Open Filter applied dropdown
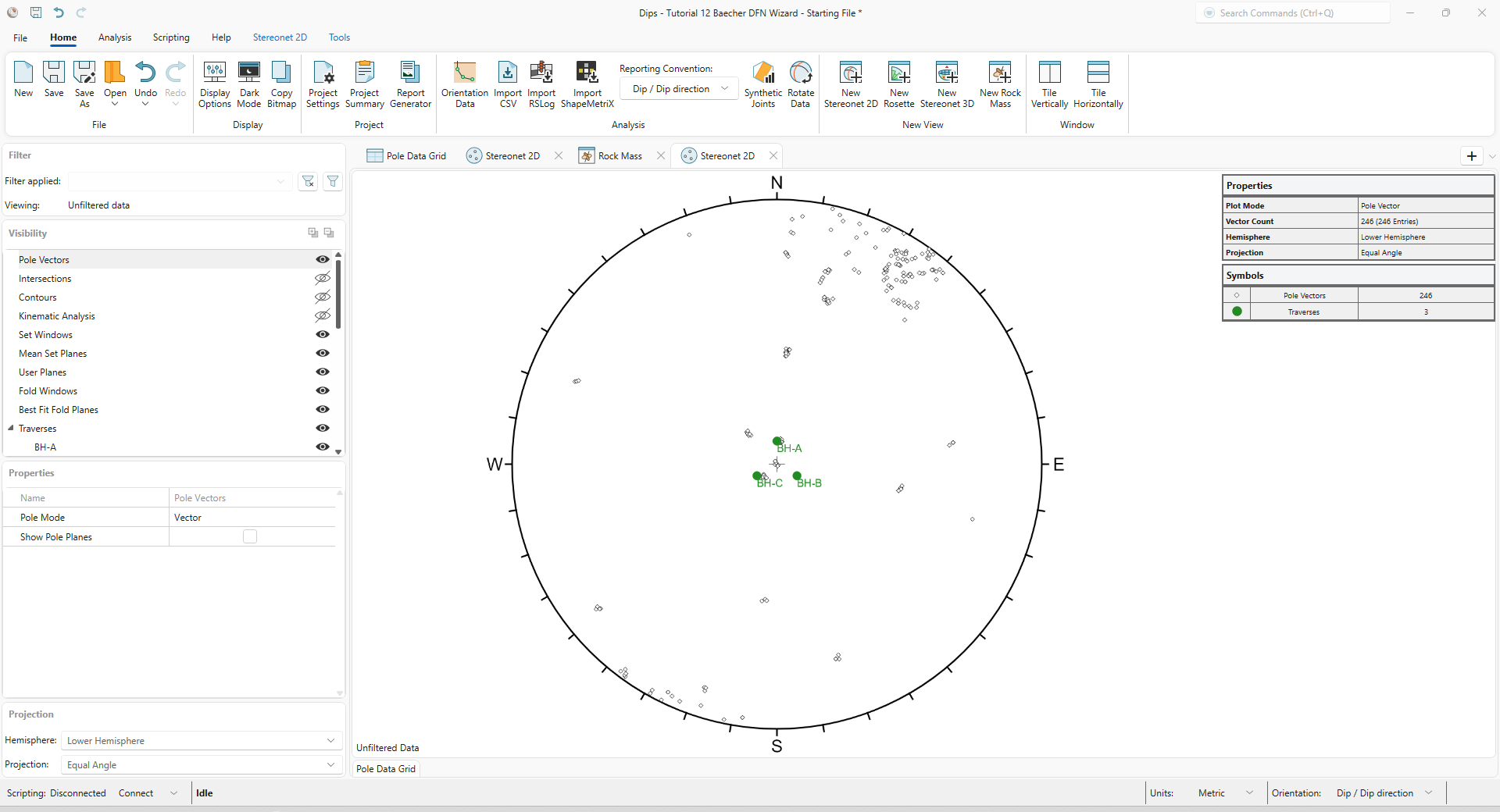1500x812 pixels. (x=180, y=181)
